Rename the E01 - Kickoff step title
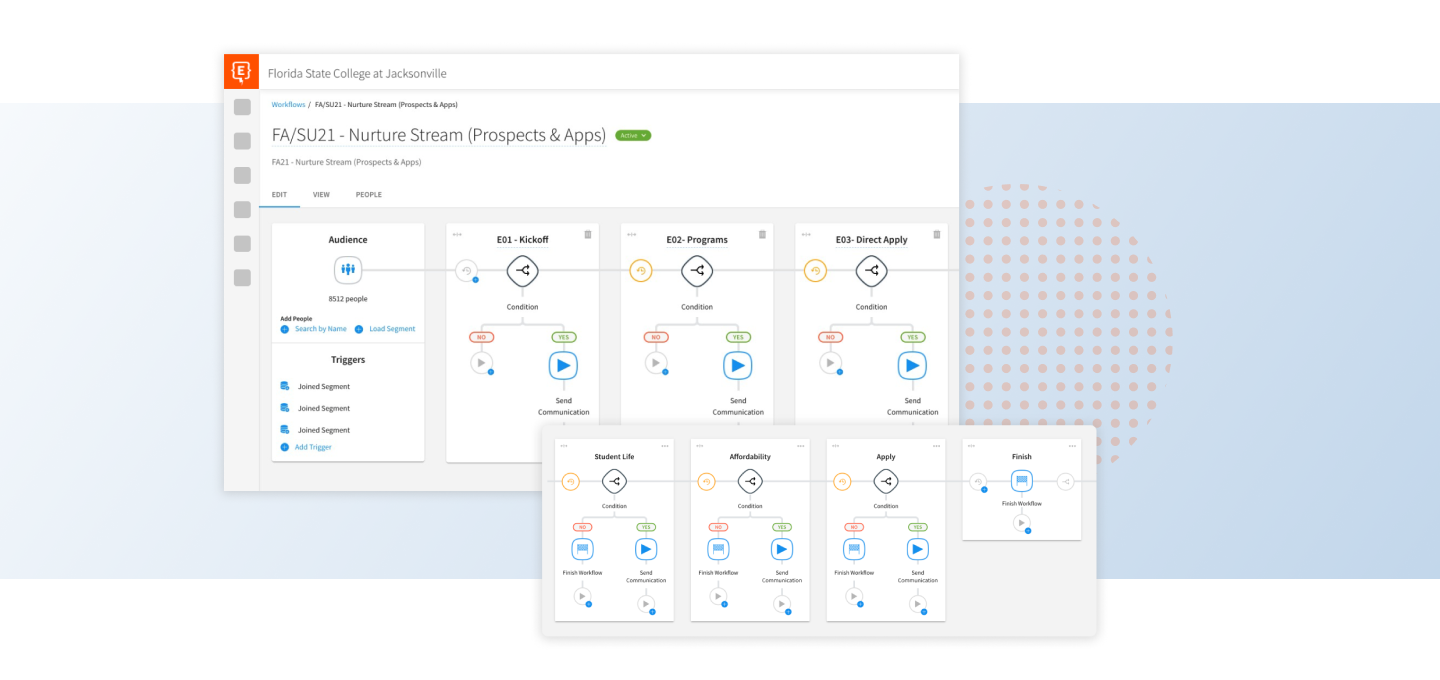 point(522,240)
